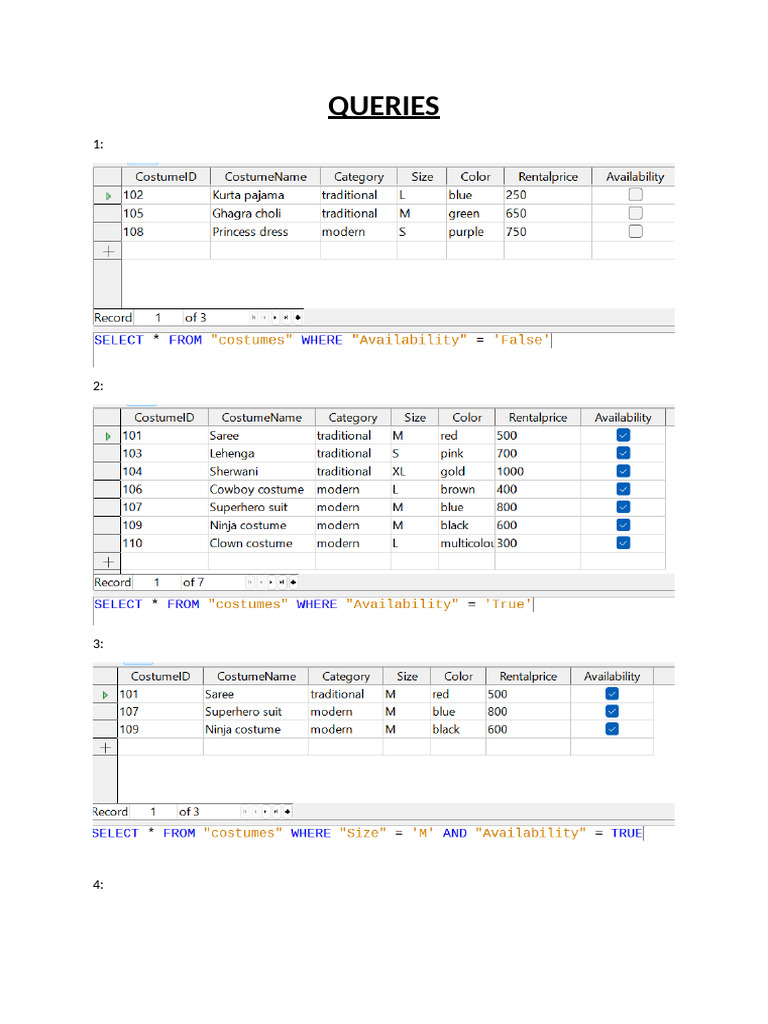768x1024 pixels.
Task: Select the 'Lehenga' cell
Action: pos(261,453)
